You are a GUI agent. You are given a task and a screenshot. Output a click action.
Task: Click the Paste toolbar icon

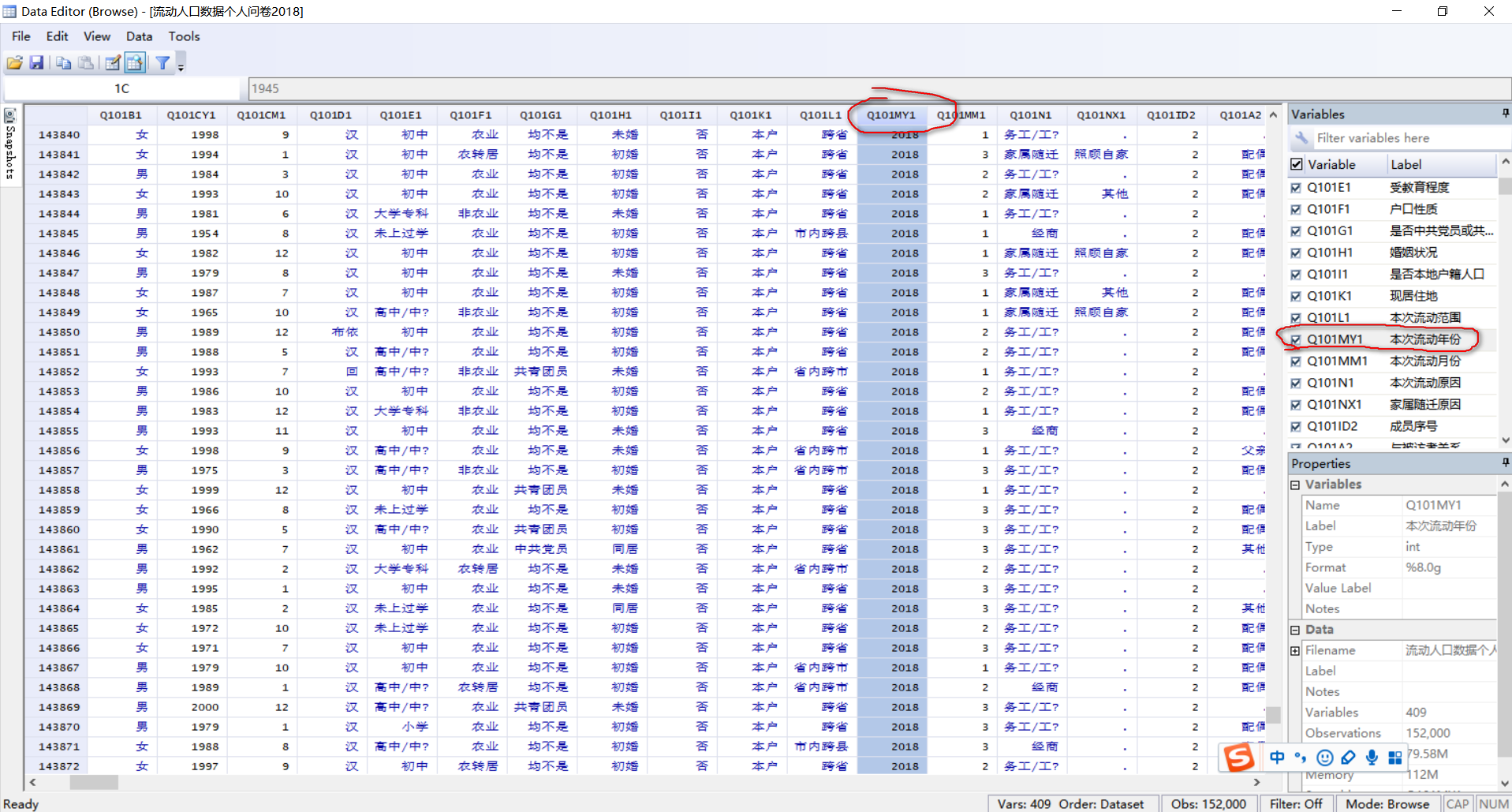pyautogui.click(x=86, y=63)
